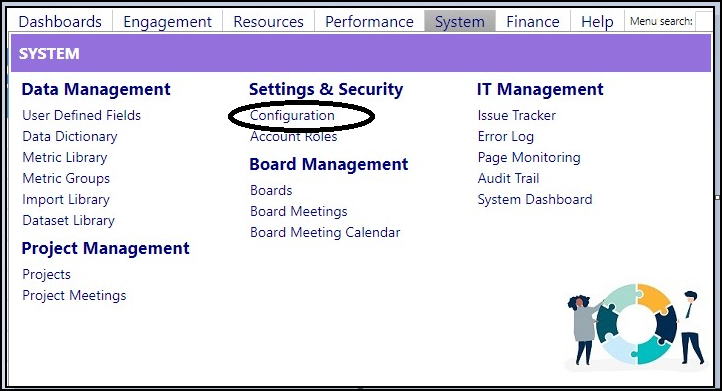This screenshot has height=391, width=722.
Task: View the Audit Trail
Action: [x=508, y=178]
